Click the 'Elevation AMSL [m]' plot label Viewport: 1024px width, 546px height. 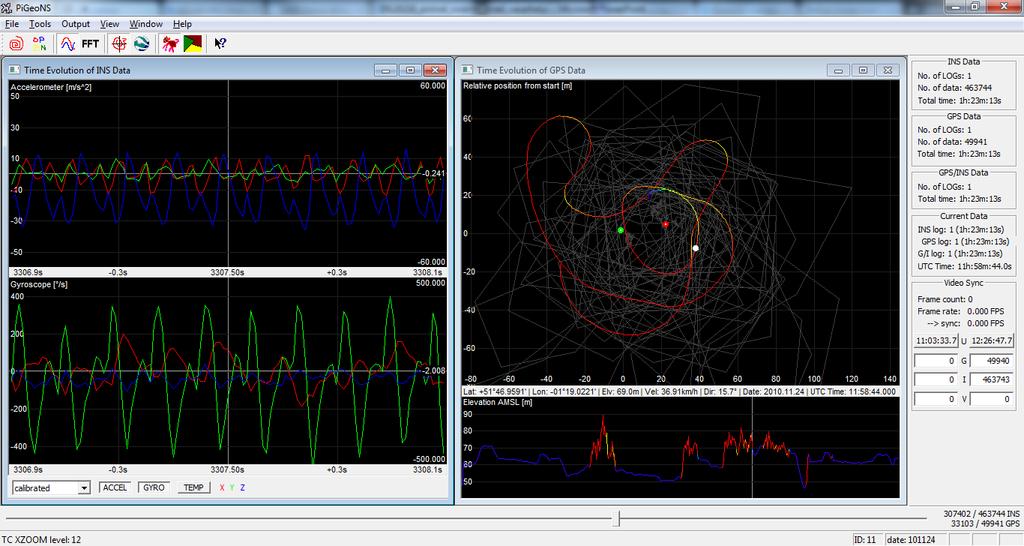click(x=498, y=402)
